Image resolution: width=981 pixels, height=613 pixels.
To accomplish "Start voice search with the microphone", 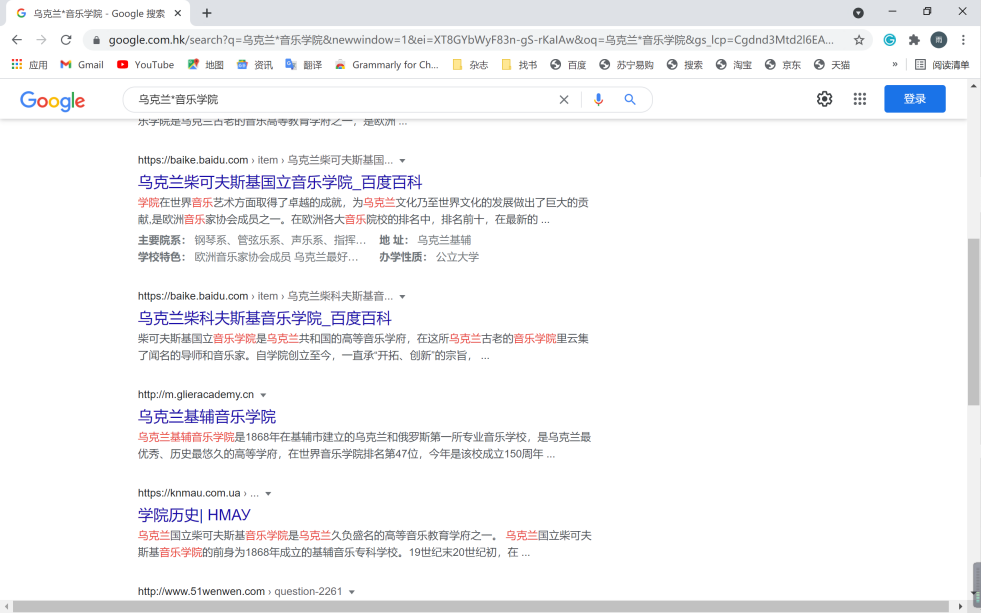I will pyautogui.click(x=598, y=99).
